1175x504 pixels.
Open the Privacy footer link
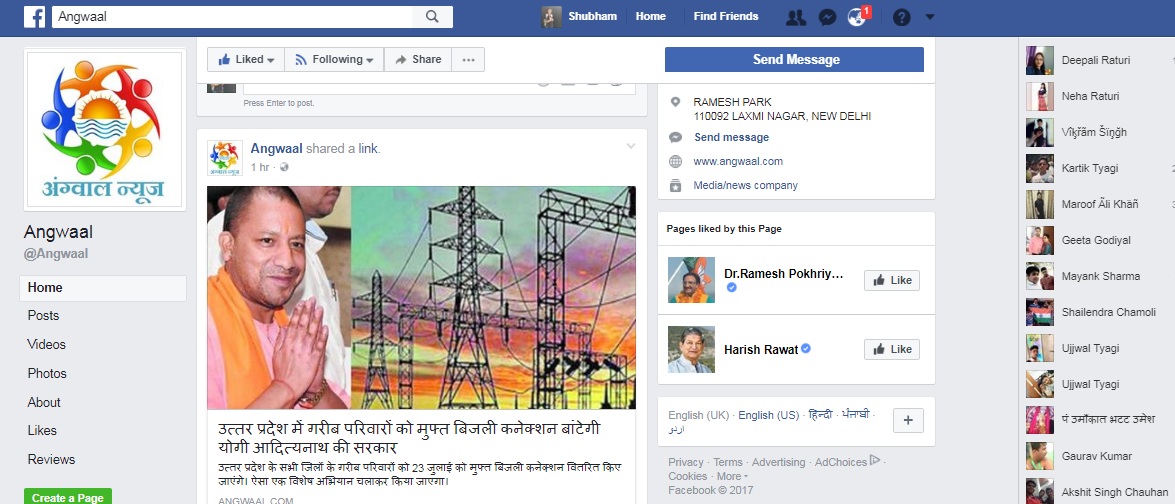[686, 462]
